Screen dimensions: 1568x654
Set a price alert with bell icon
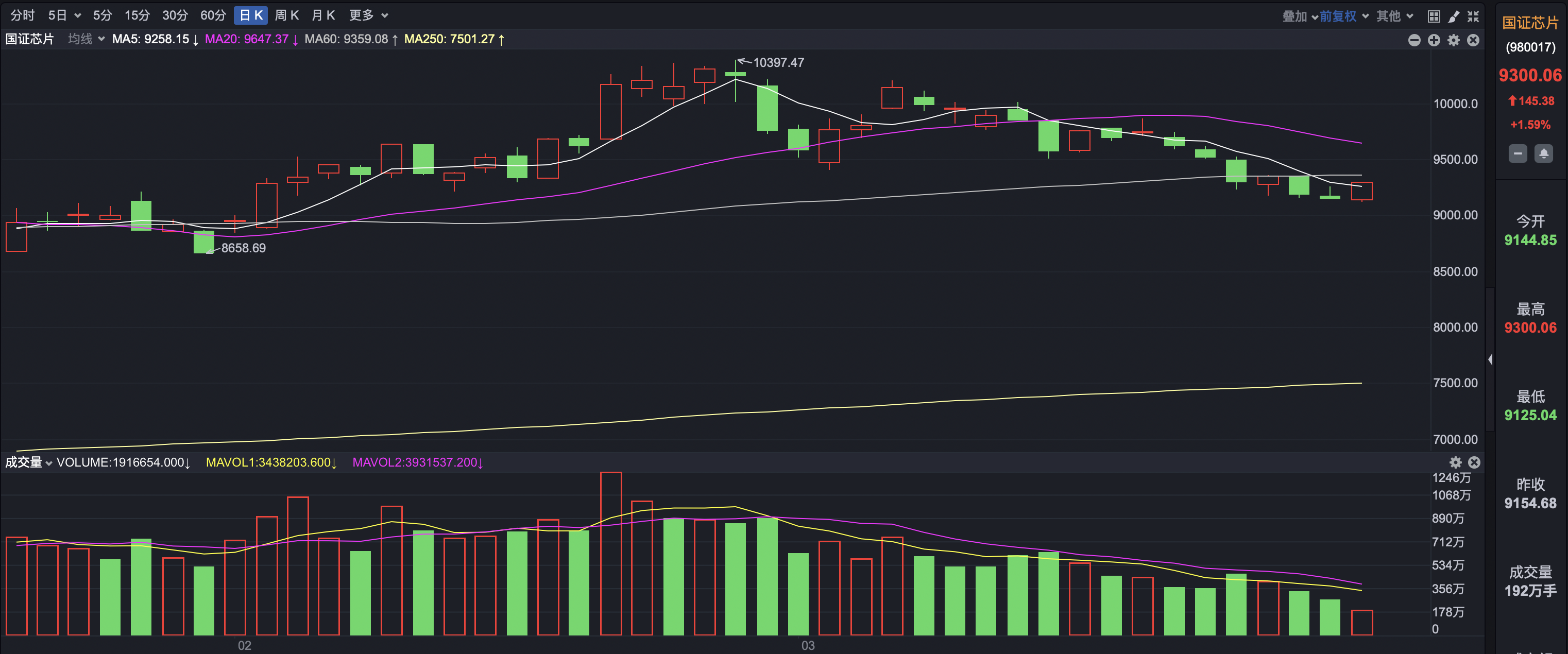(1543, 154)
